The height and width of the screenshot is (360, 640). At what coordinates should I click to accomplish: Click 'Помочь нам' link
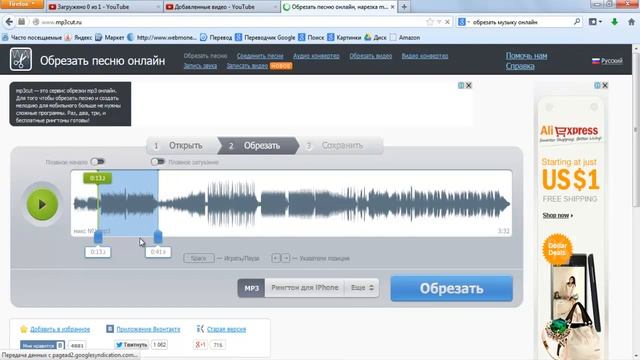[526, 56]
